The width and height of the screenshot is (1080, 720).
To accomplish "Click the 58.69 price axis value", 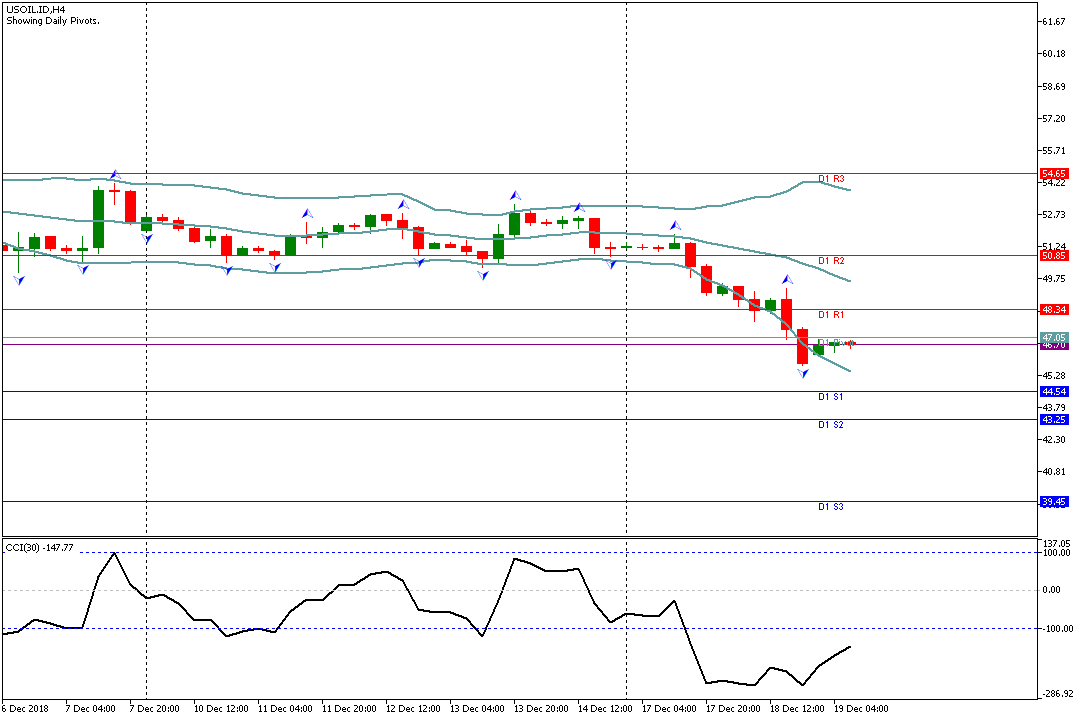I will coord(1054,87).
